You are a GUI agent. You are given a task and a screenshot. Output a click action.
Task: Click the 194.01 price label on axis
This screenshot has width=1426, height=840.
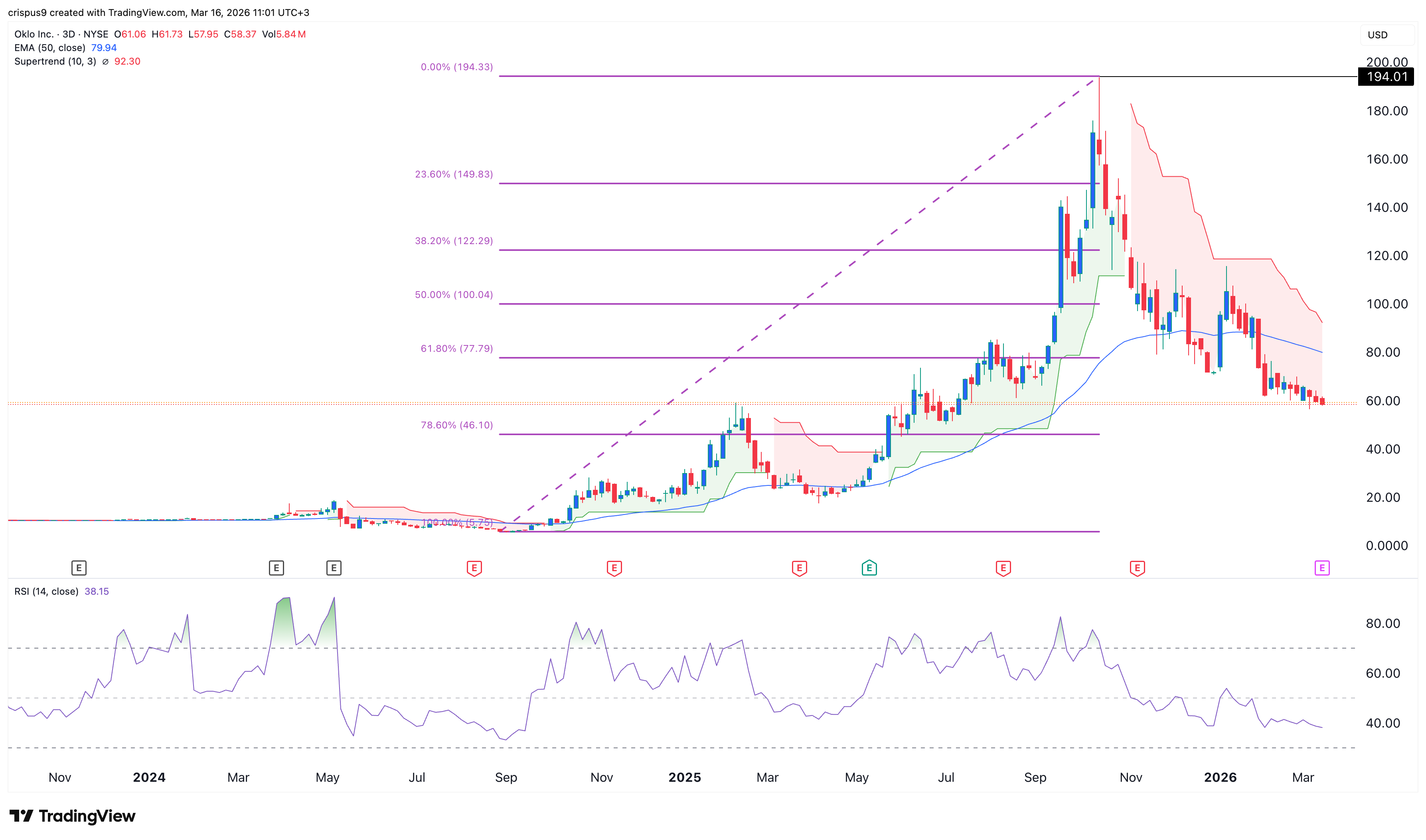click(1386, 77)
